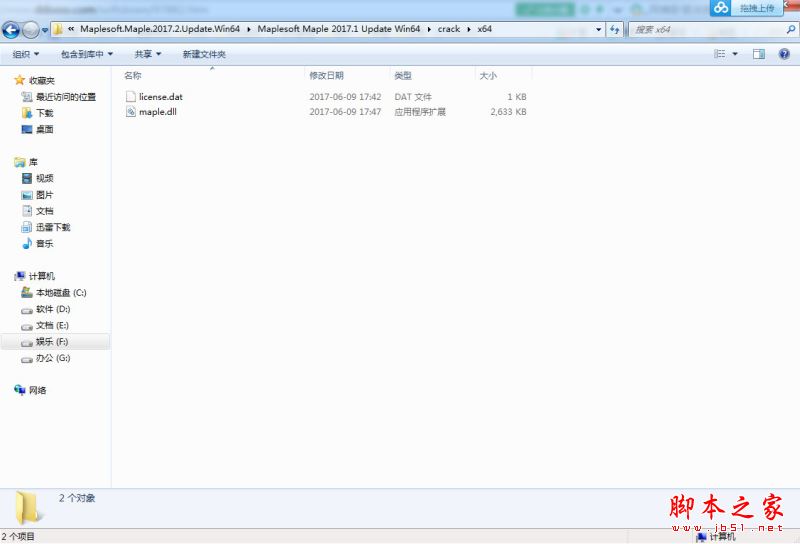Click the Forward navigation arrow button
Screen dimensions: 800x544
click(x=31, y=30)
